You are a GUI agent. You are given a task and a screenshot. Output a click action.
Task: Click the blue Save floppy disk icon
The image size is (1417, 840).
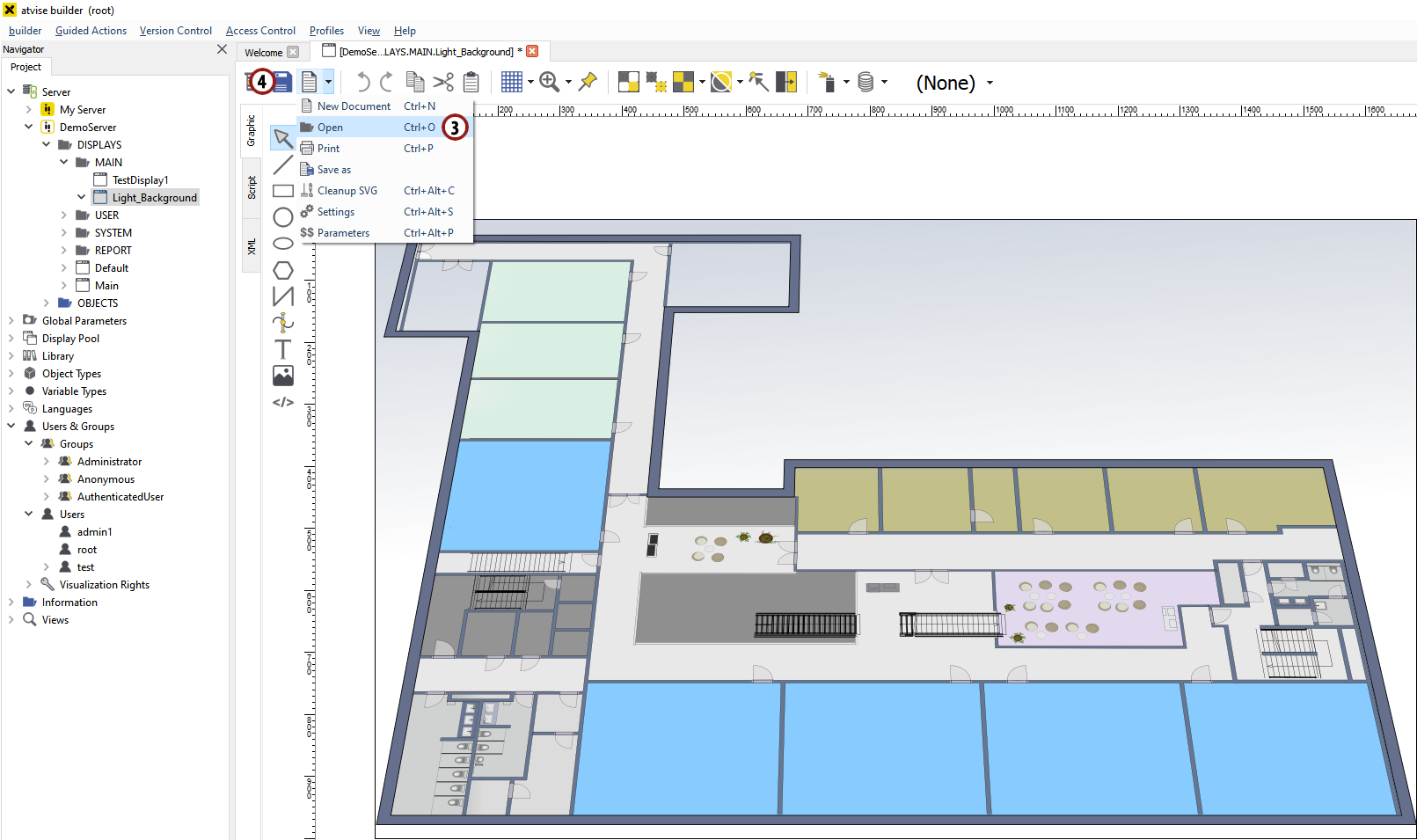282,83
